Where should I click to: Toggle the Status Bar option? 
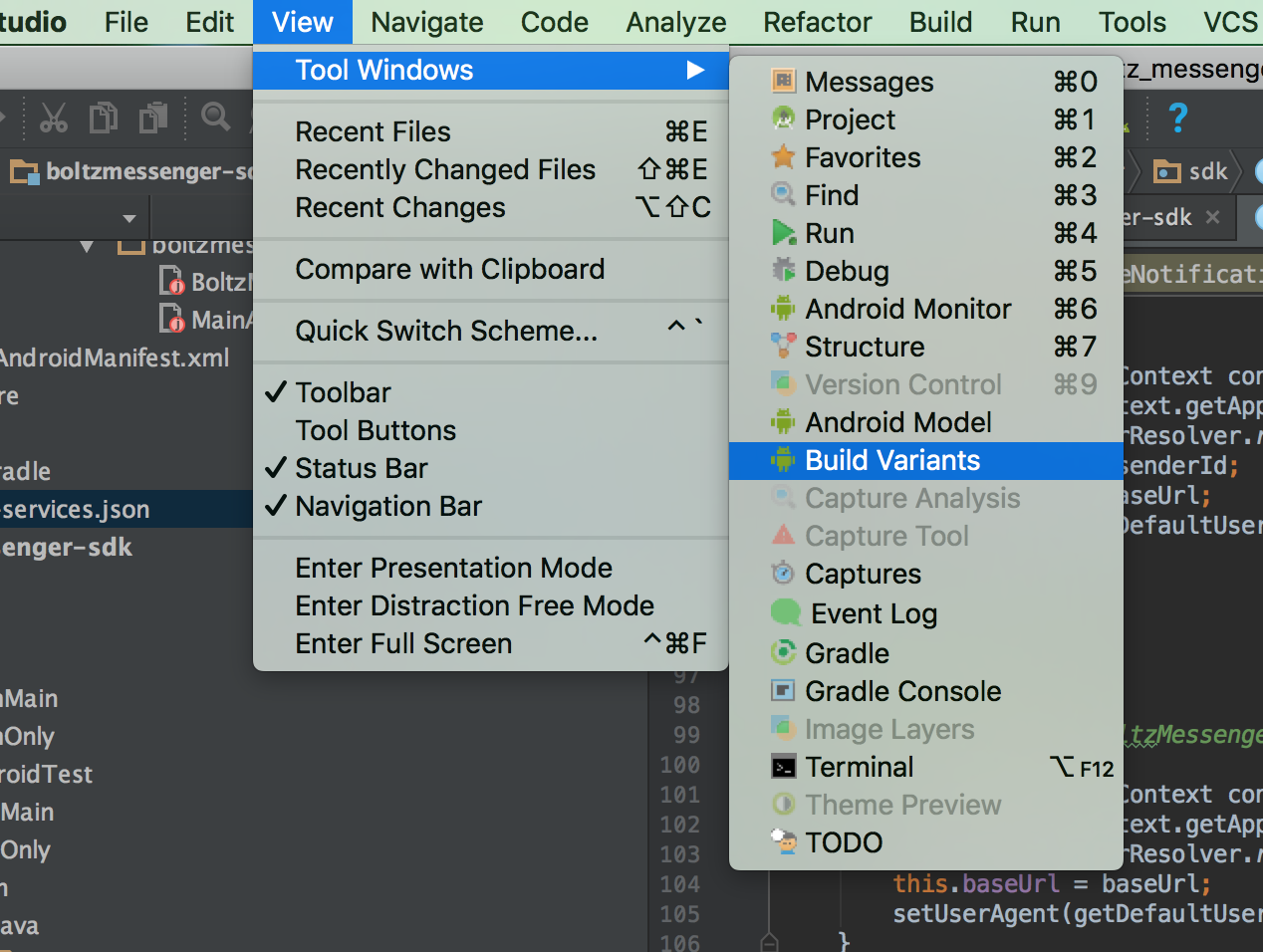[491, 468]
